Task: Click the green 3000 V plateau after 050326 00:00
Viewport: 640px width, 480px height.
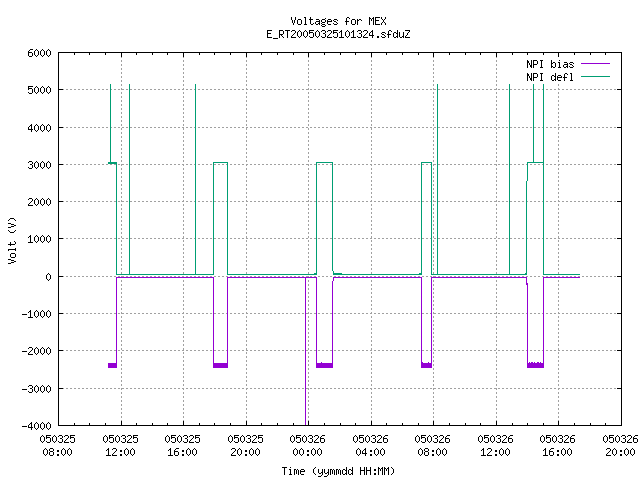Action: click(324, 162)
